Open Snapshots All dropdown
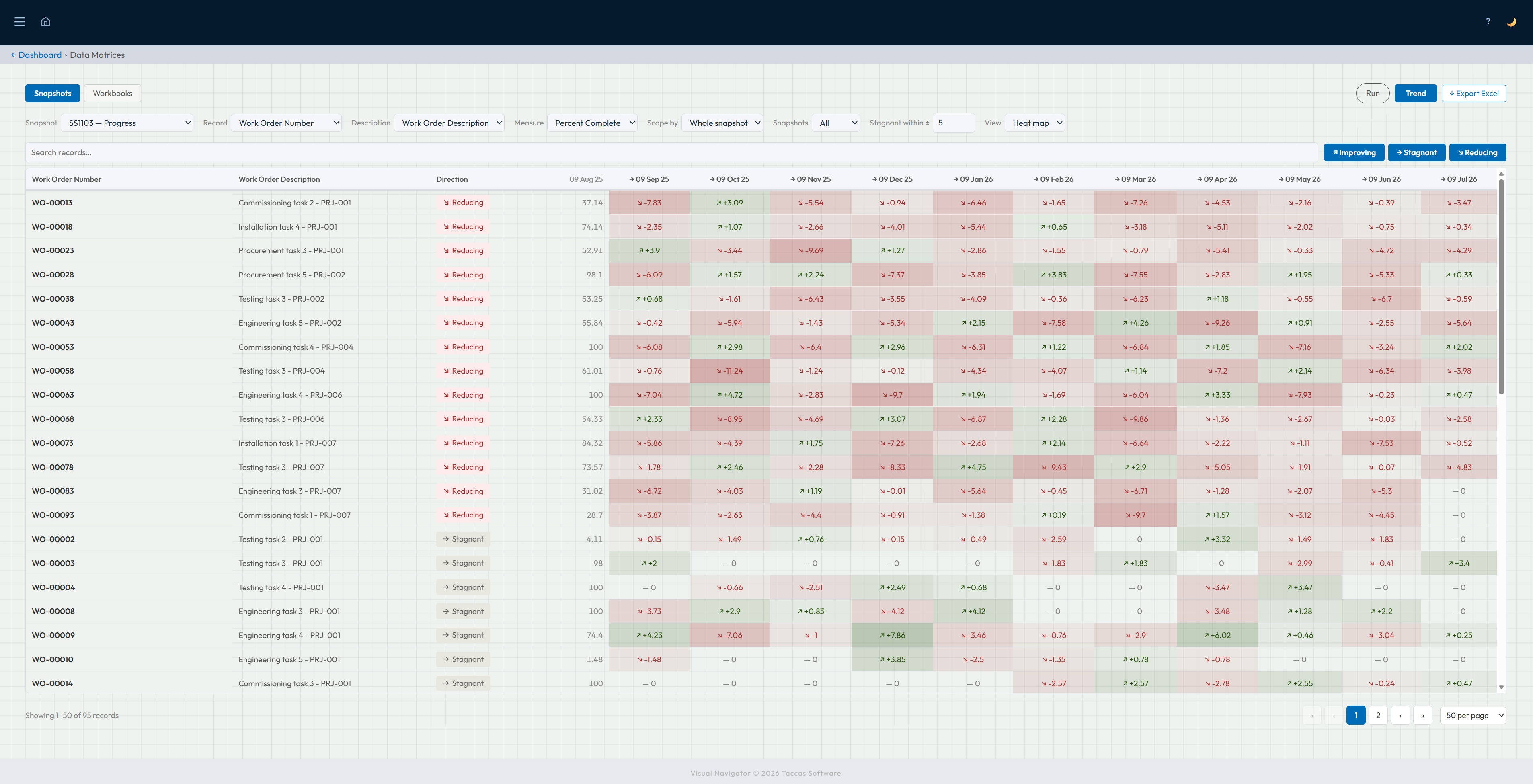Image resolution: width=1533 pixels, height=784 pixels. [x=835, y=123]
